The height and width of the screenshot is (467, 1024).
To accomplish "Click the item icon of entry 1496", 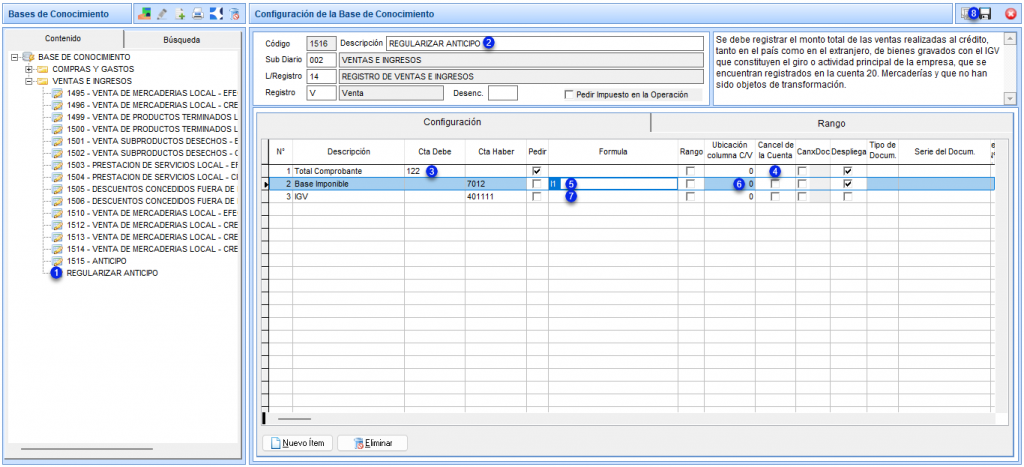I will coord(57,105).
